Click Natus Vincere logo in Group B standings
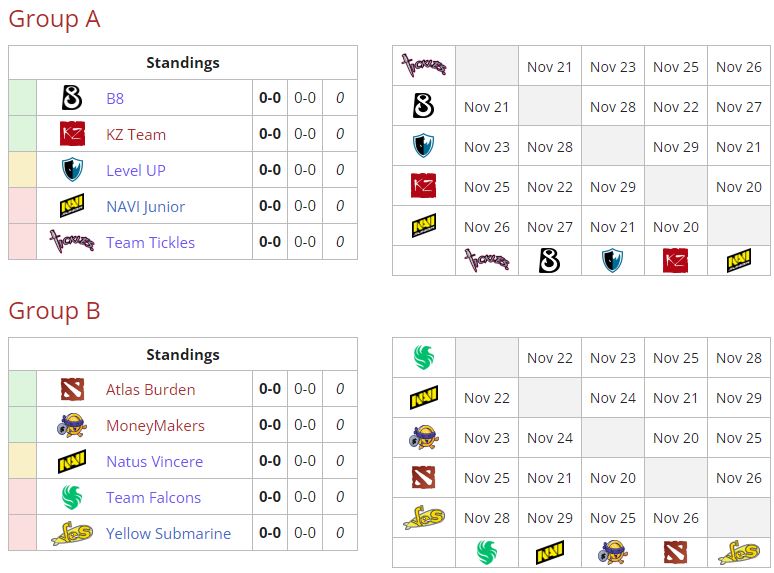Screen dimensions: 774x573 72,461
